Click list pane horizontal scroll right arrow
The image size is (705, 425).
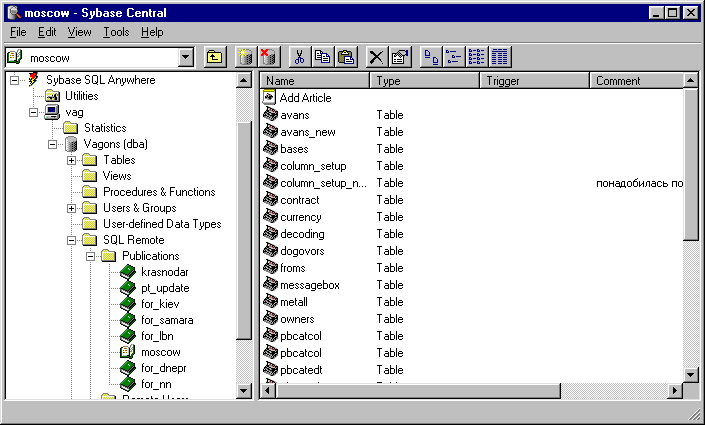pos(674,390)
